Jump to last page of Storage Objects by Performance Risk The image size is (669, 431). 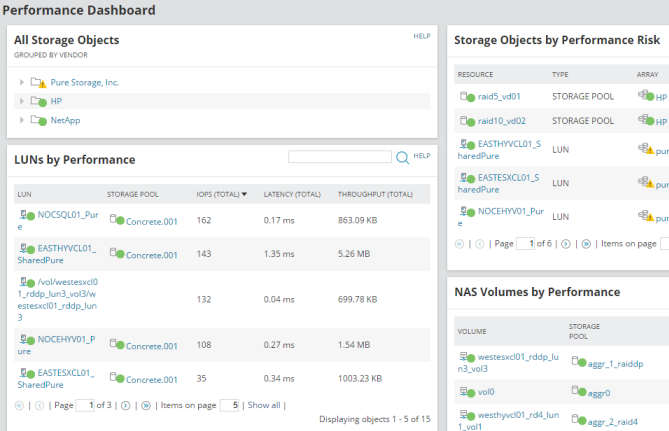pos(585,243)
